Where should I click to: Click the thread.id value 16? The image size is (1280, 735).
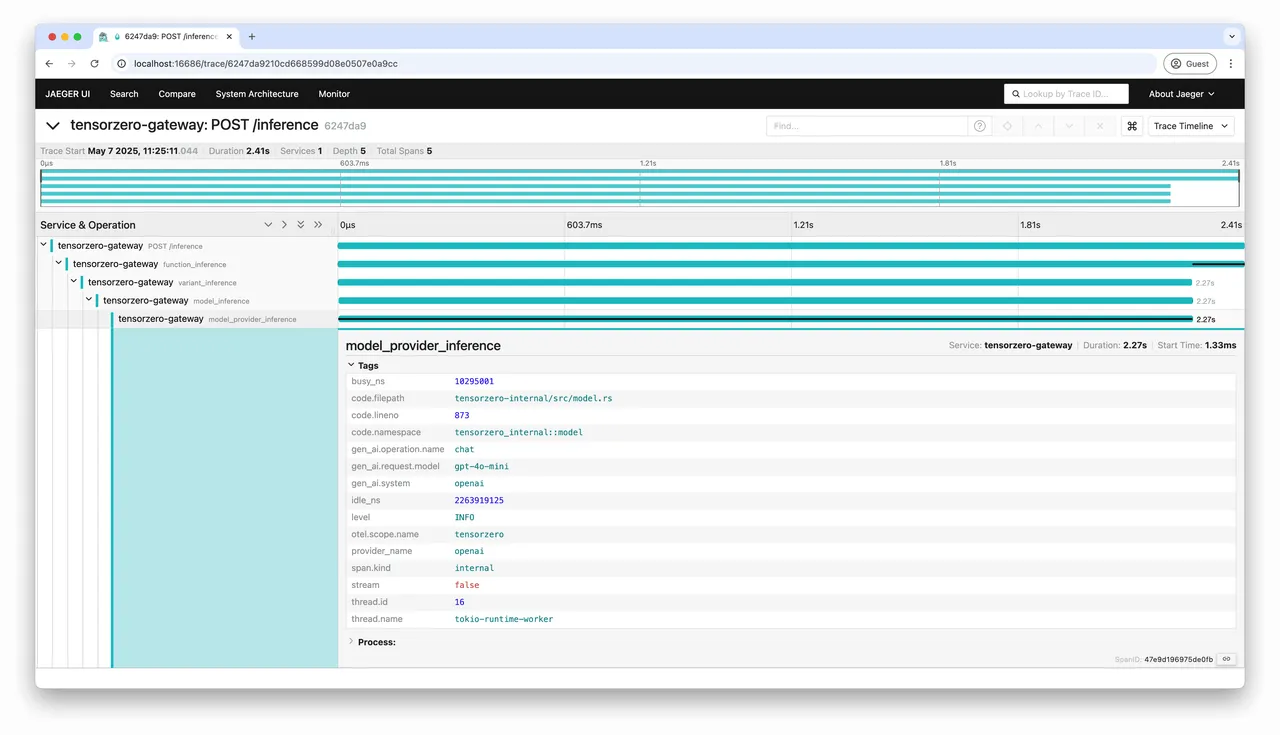pyautogui.click(x=460, y=602)
